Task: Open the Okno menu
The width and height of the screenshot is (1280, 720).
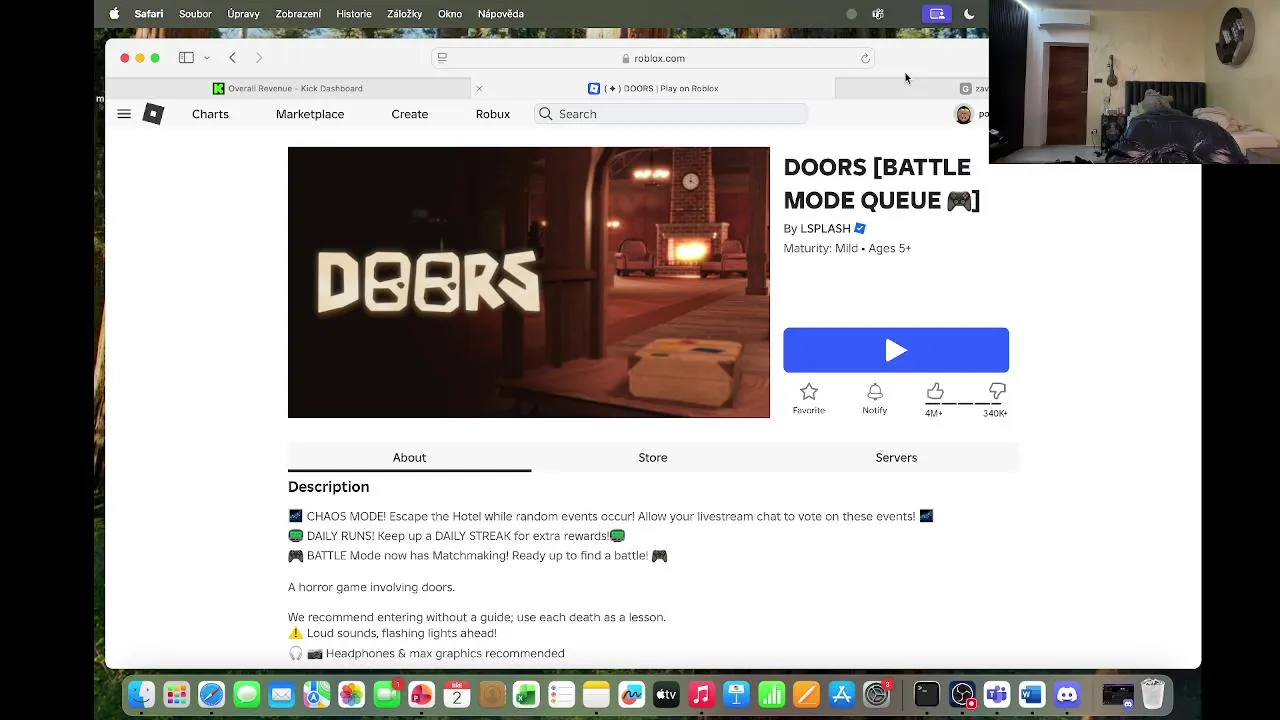Action: point(450,14)
